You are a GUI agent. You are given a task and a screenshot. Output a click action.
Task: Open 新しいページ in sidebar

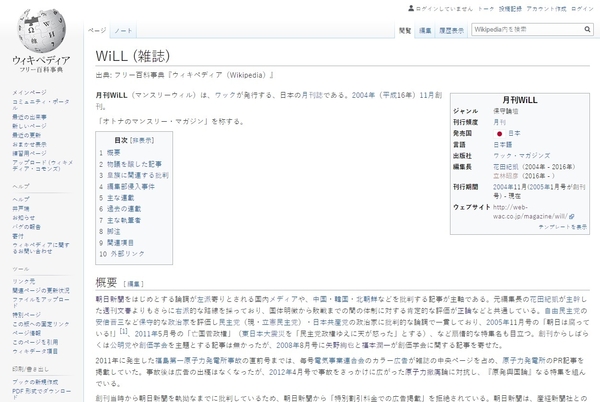tap(29, 126)
